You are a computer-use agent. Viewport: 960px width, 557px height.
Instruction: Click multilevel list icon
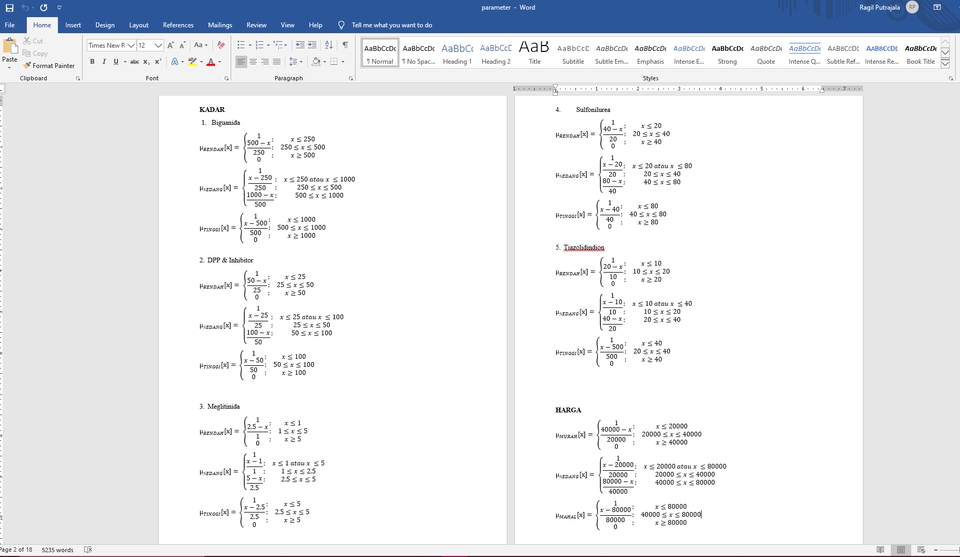tap(278, 45)
